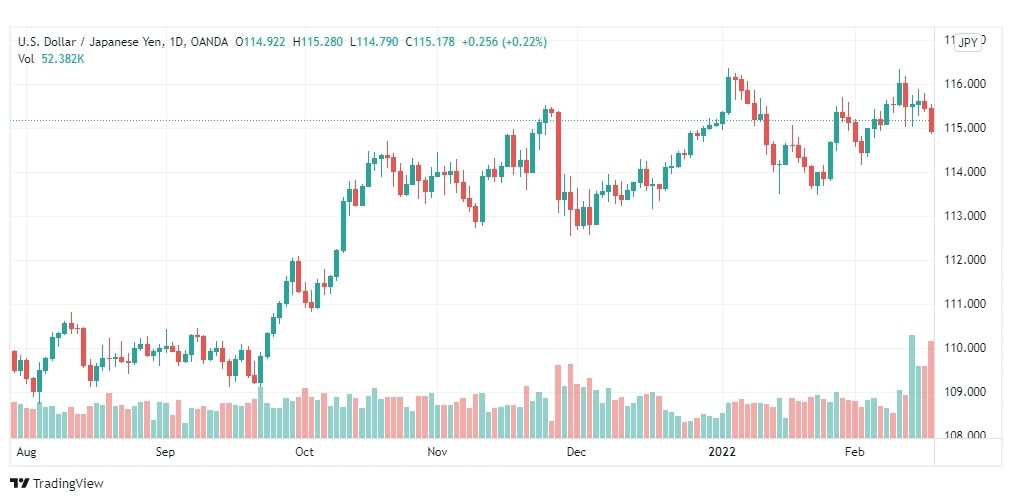The width and height of the screenshot is (1012, 501).
Task: Click the Dec label on time axis
Action: [x=576, y=451]
